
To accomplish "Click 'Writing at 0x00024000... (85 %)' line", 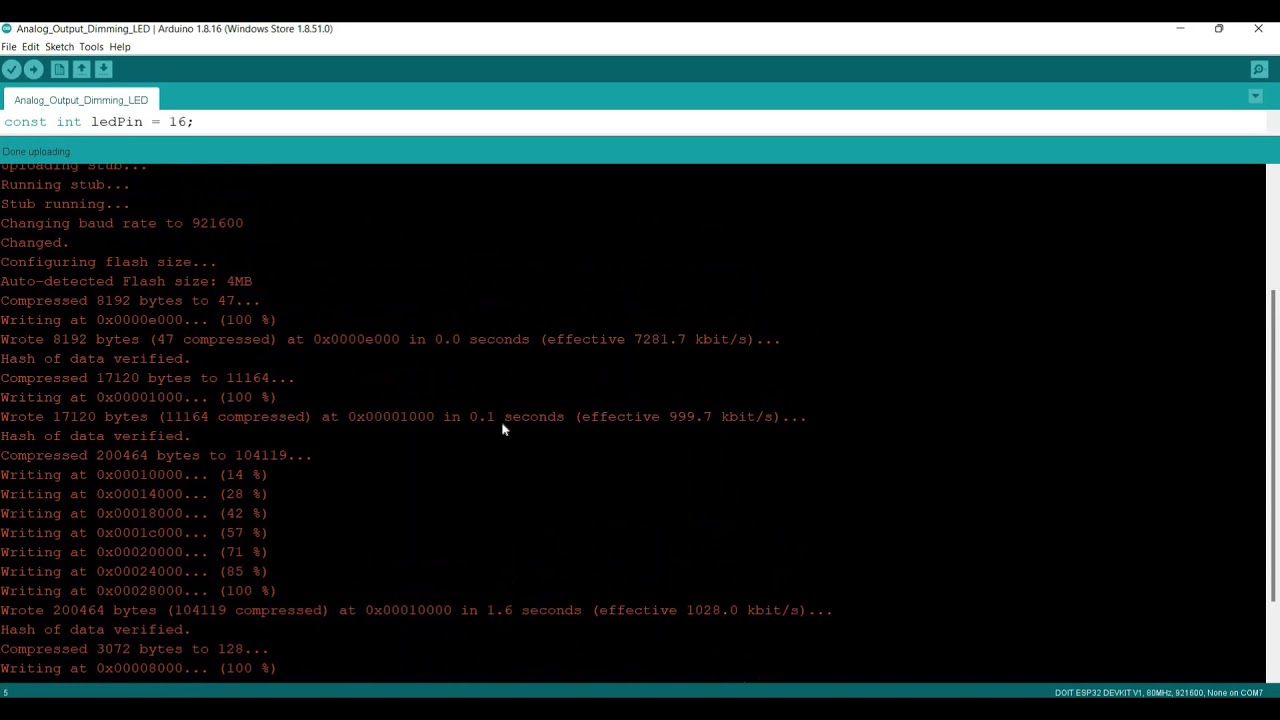I will point(134,571).
